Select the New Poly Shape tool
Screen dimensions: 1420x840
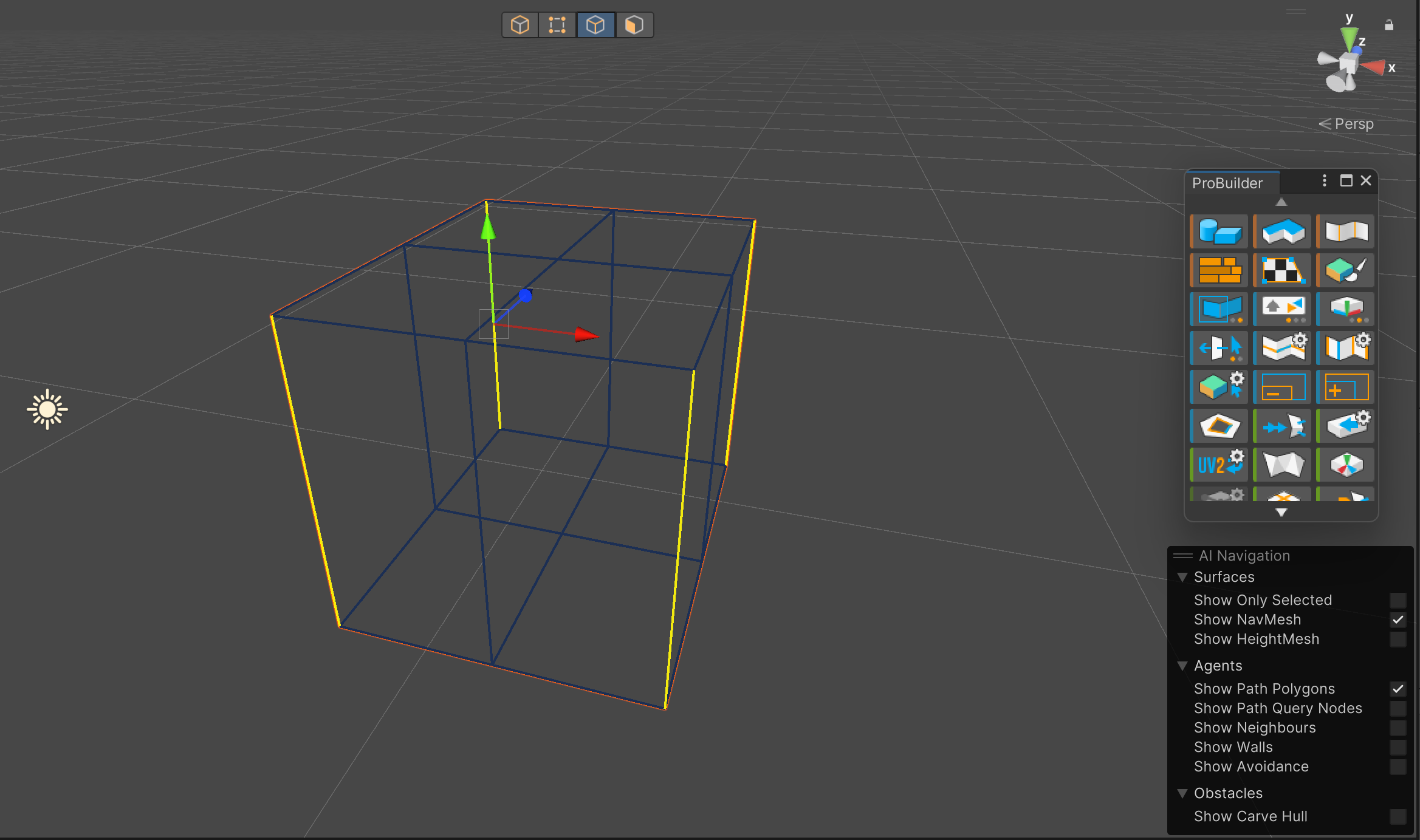tap(1282, 231)
